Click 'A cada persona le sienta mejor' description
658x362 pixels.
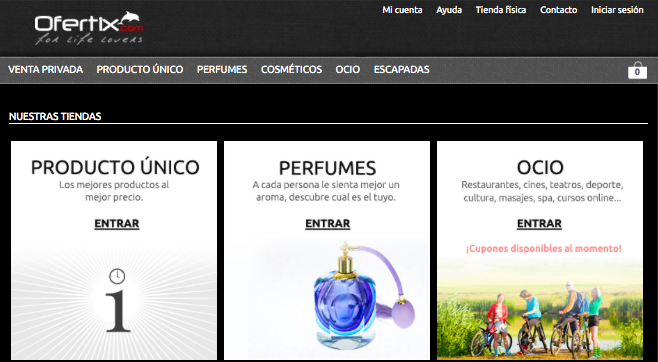coord(326,191)
